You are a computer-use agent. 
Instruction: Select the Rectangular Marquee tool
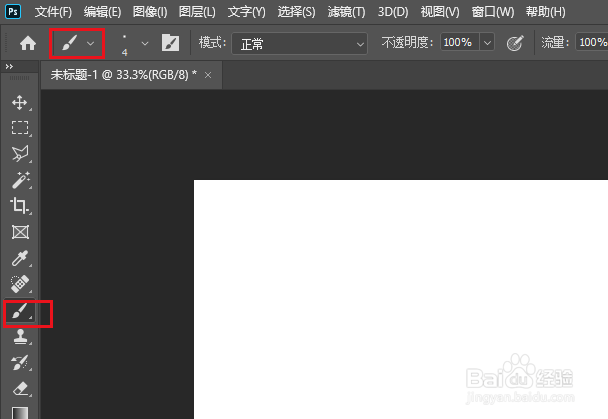pyautogui.click(x=20, y=128)
